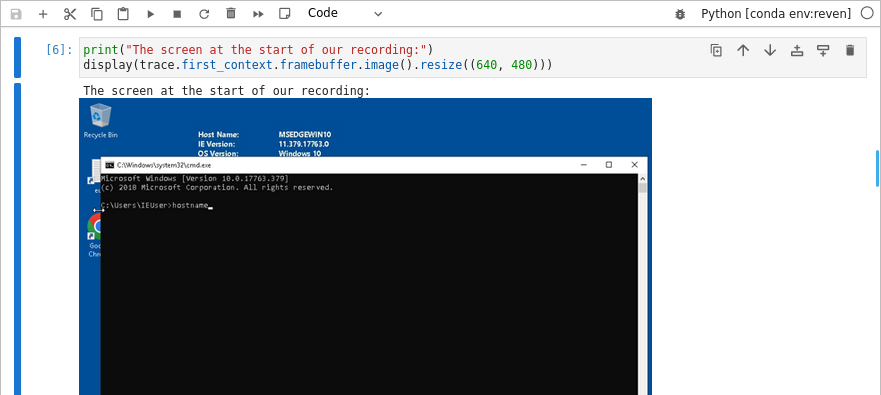The image size is (881, 395).
Task: Click the cmd.exe scrollbar up arrow
Action: click(643, 178)
